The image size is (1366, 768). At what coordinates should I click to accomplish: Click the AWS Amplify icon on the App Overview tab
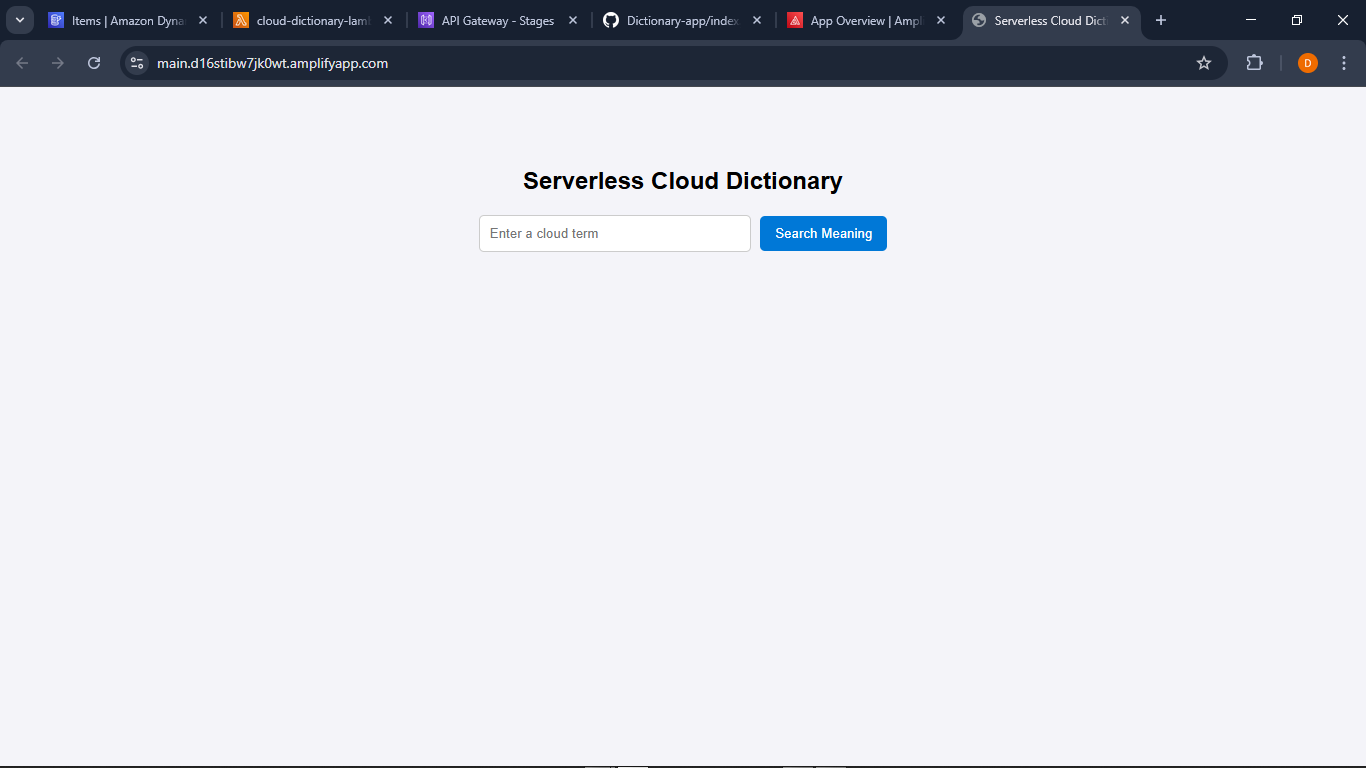click(x=795, y=20)
